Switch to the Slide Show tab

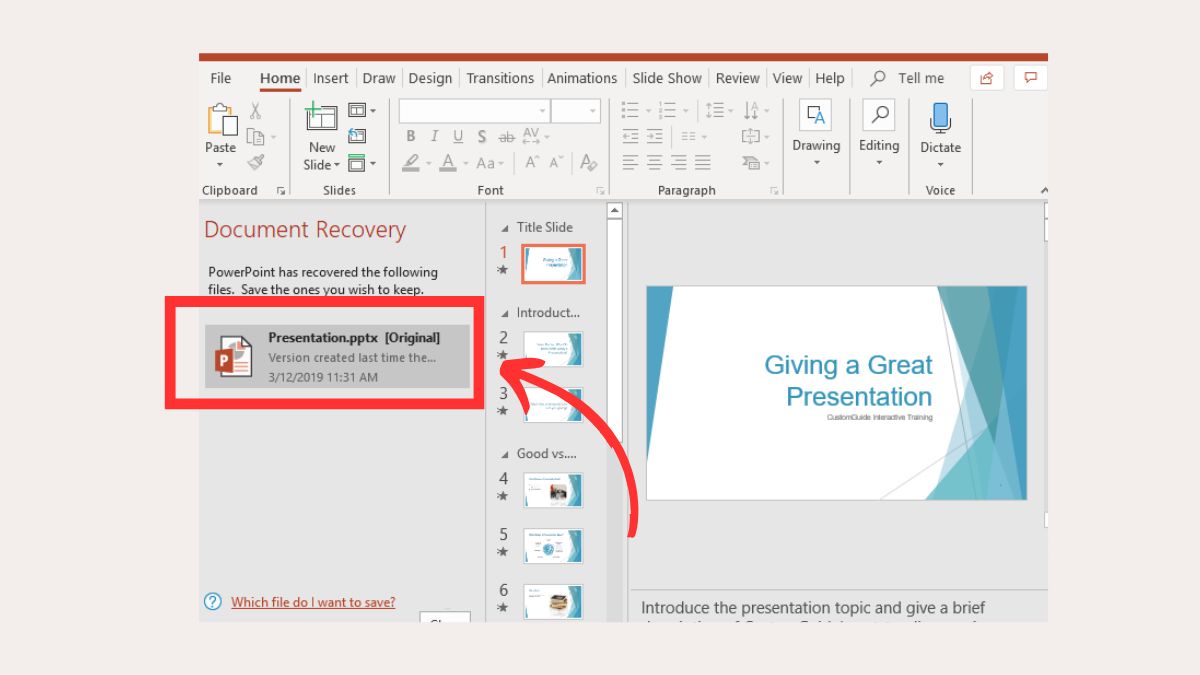pyautogui.click(x=667, y=78)
